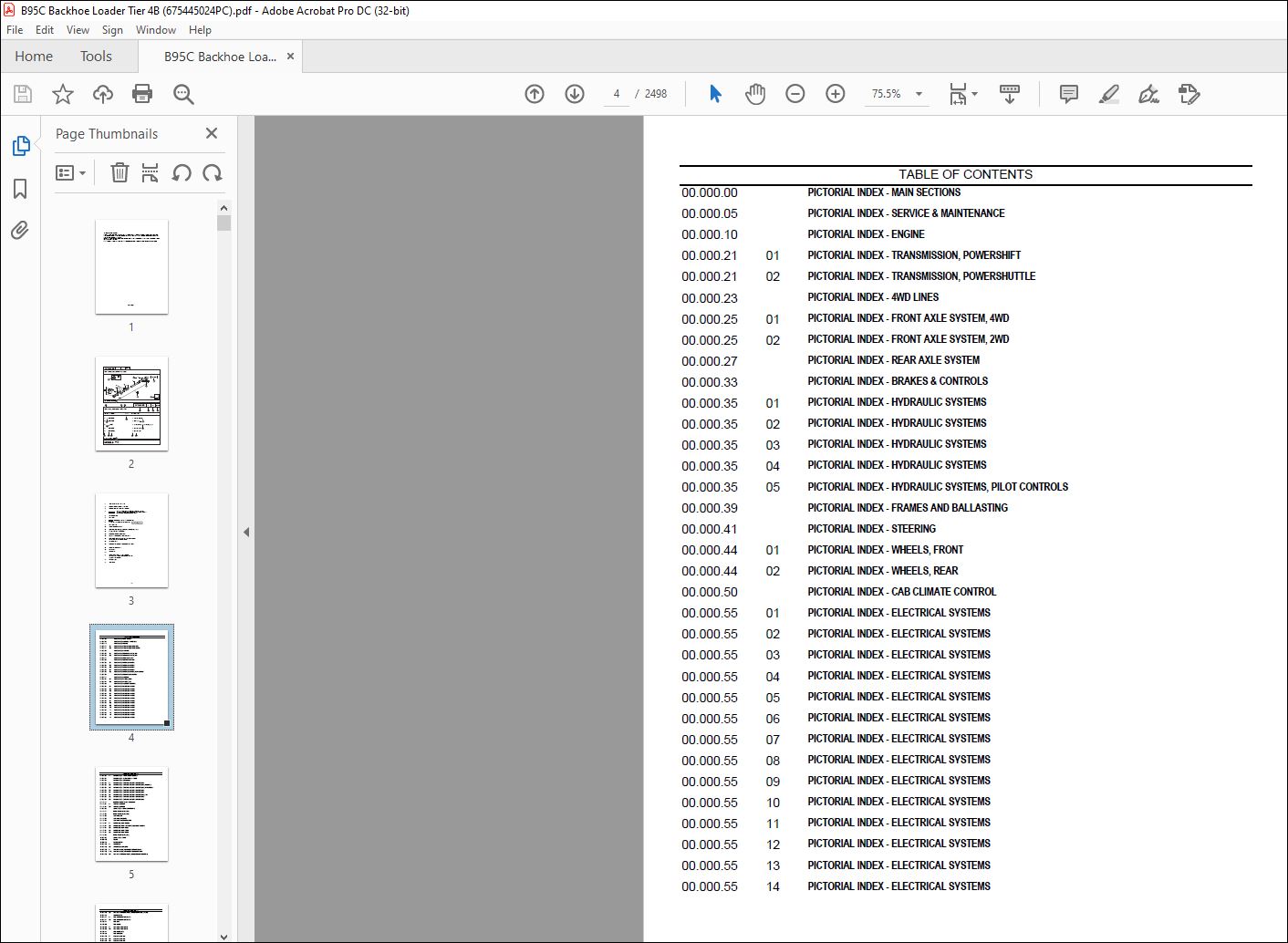Open the Attachments paperclip panel
Viewport: 1288px width, 943px height.
20,230
